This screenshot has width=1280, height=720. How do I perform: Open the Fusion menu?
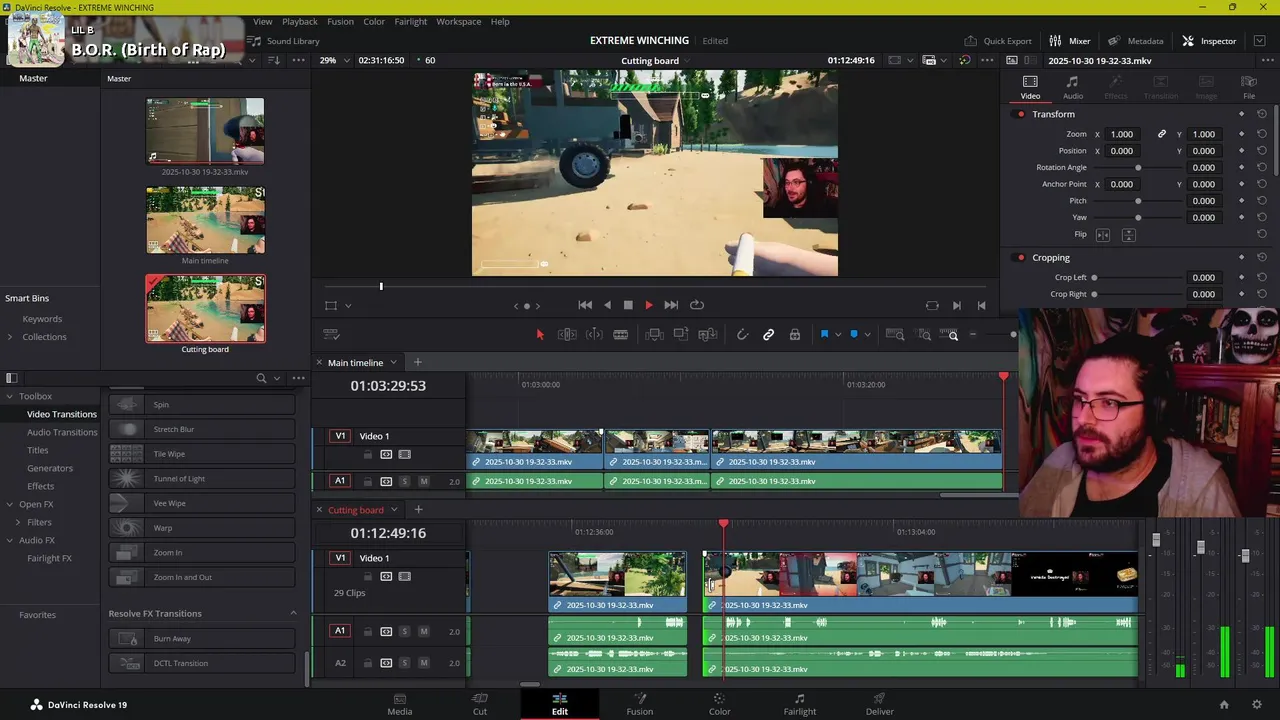click(340, 21)
